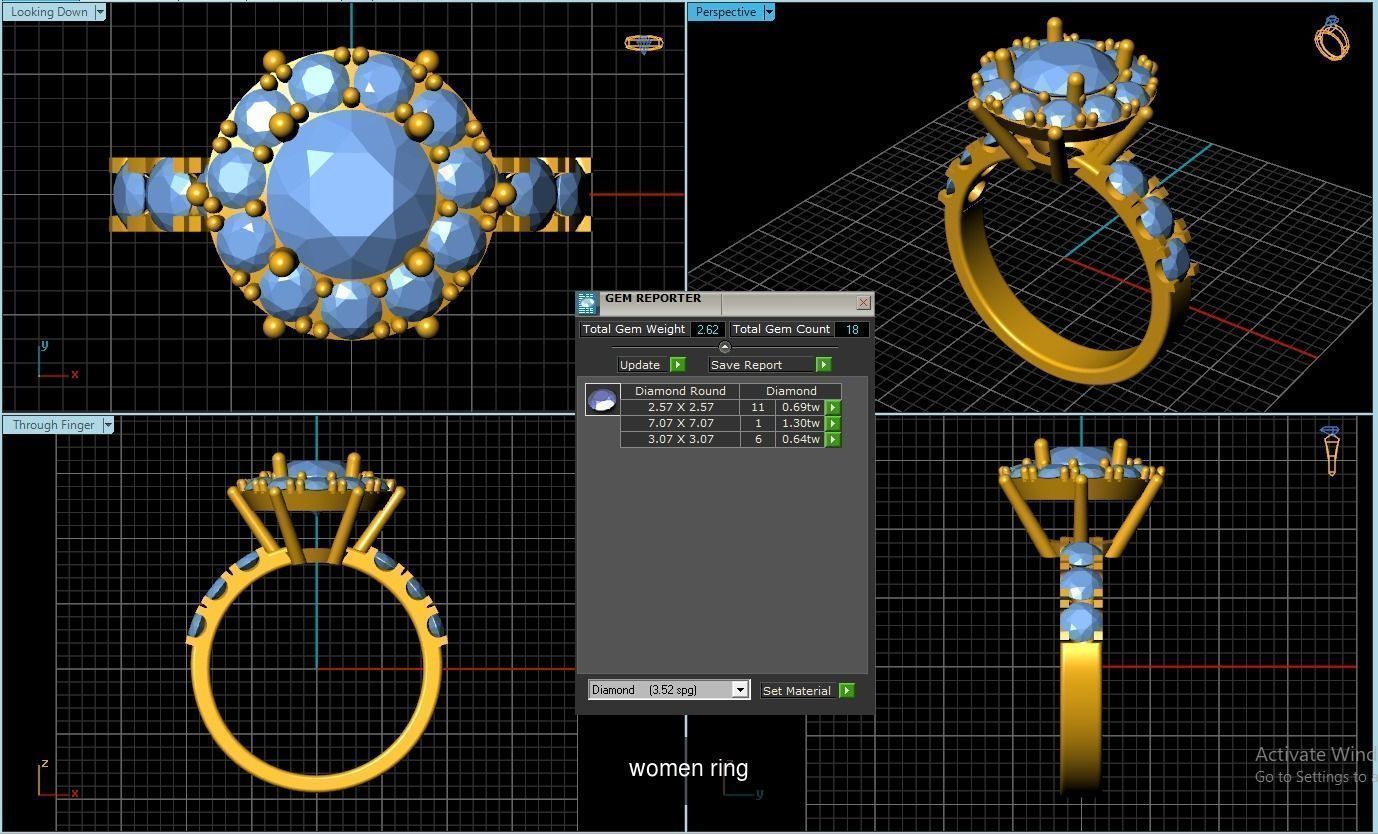The height and width of the screenshot is (834, 1378).
Task: Click the Set Material button
Action: pos(798,690)
